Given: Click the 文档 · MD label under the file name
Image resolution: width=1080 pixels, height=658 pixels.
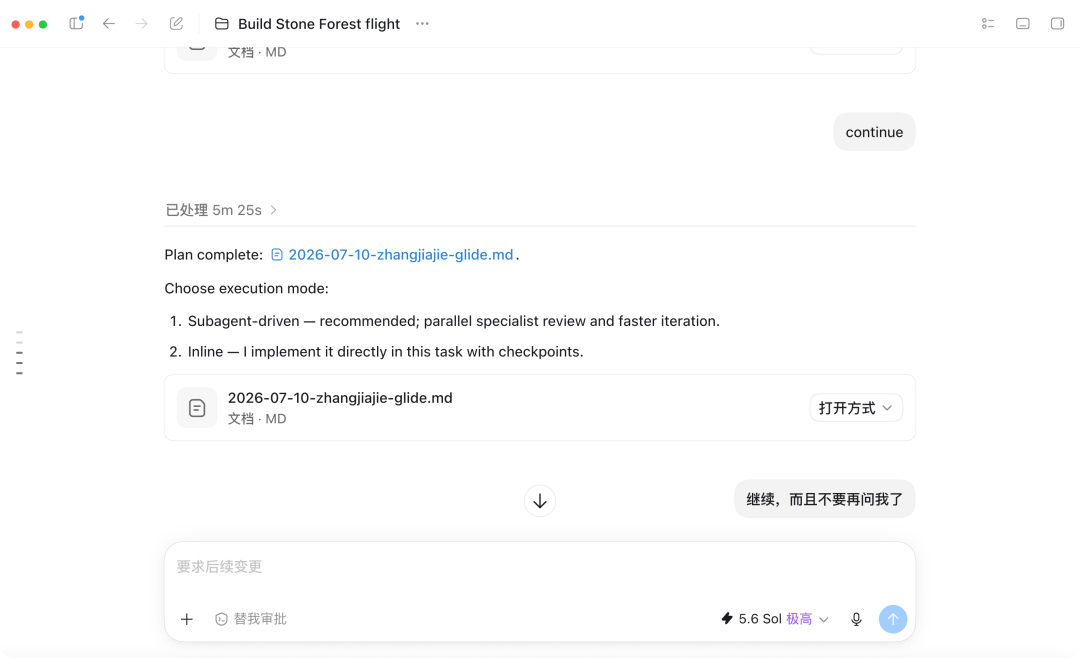Looking at the screenshot, I should point(257,419).
